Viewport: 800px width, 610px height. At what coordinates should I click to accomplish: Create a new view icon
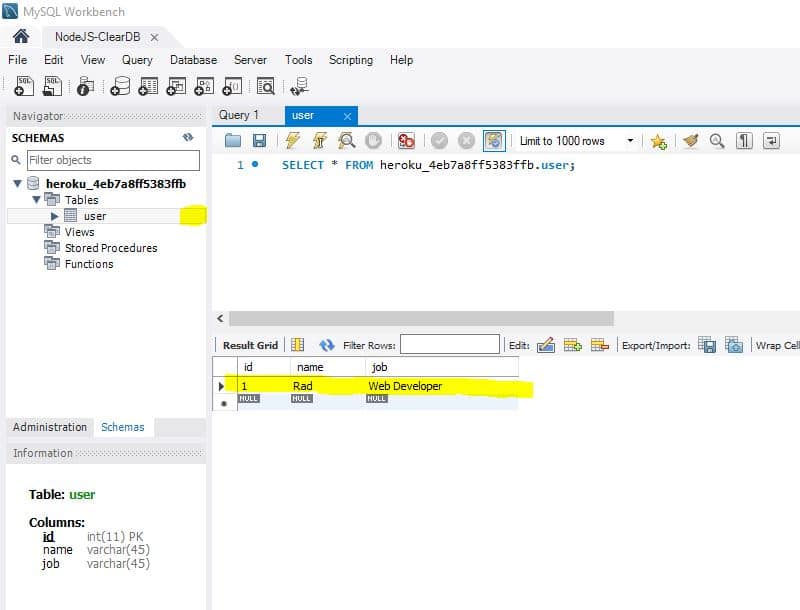(177, 86)
